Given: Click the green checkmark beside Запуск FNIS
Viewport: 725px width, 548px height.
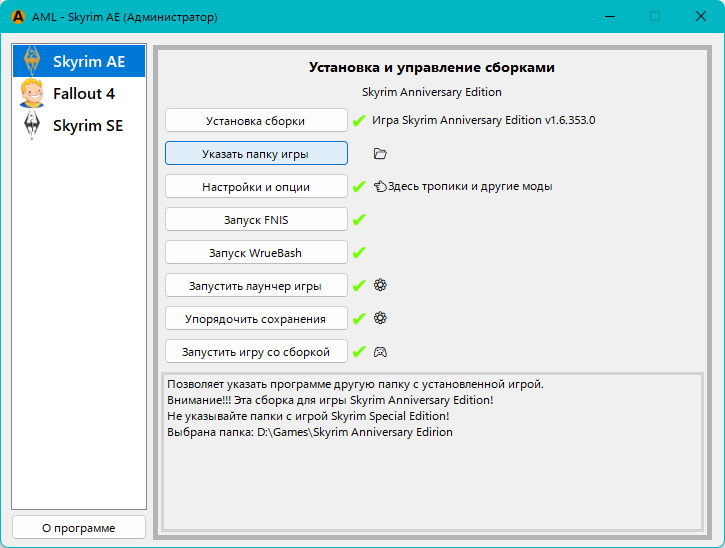Looking at the screenshot, I should (359, 220).
